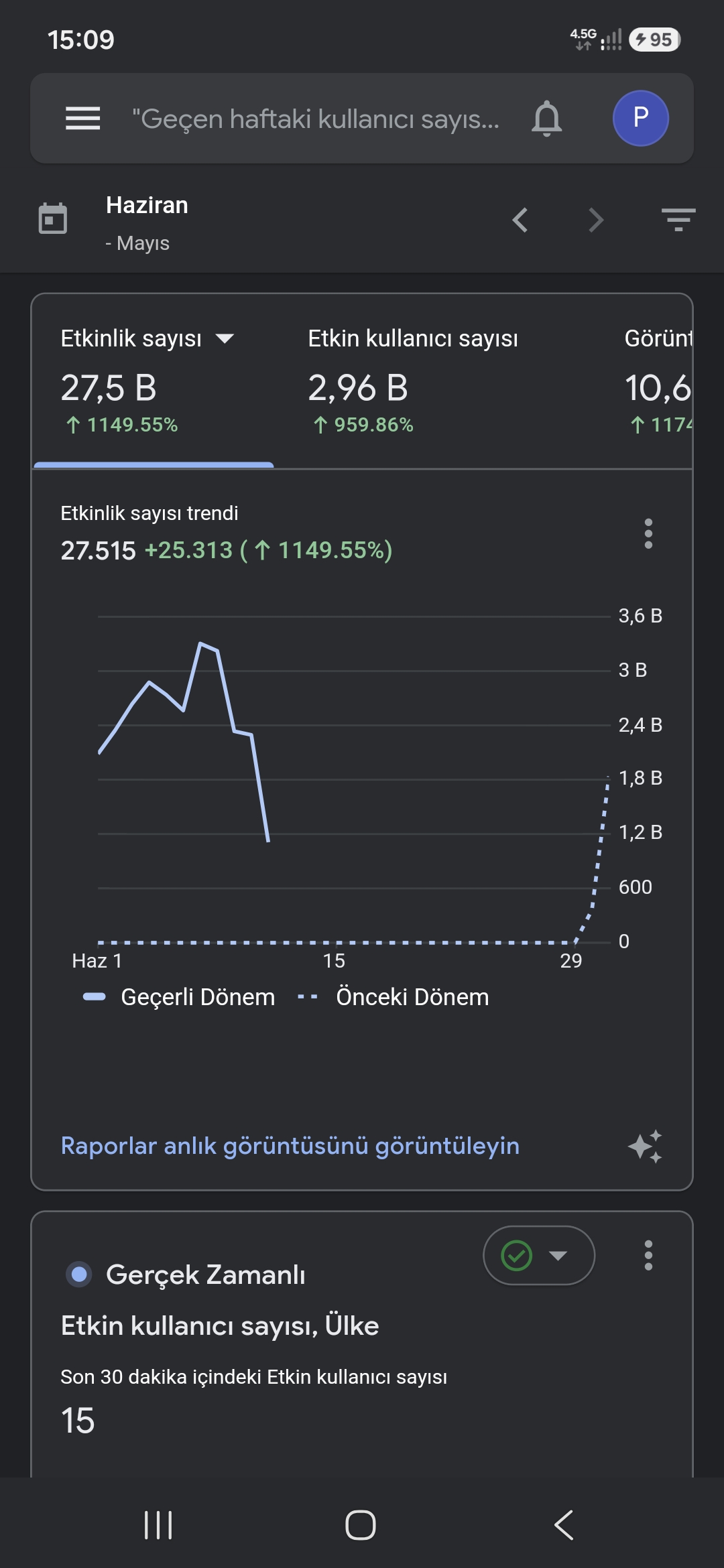Open trend chart three-dot menu
This screenshot has height=1568, width=724.
coord(648,533)
